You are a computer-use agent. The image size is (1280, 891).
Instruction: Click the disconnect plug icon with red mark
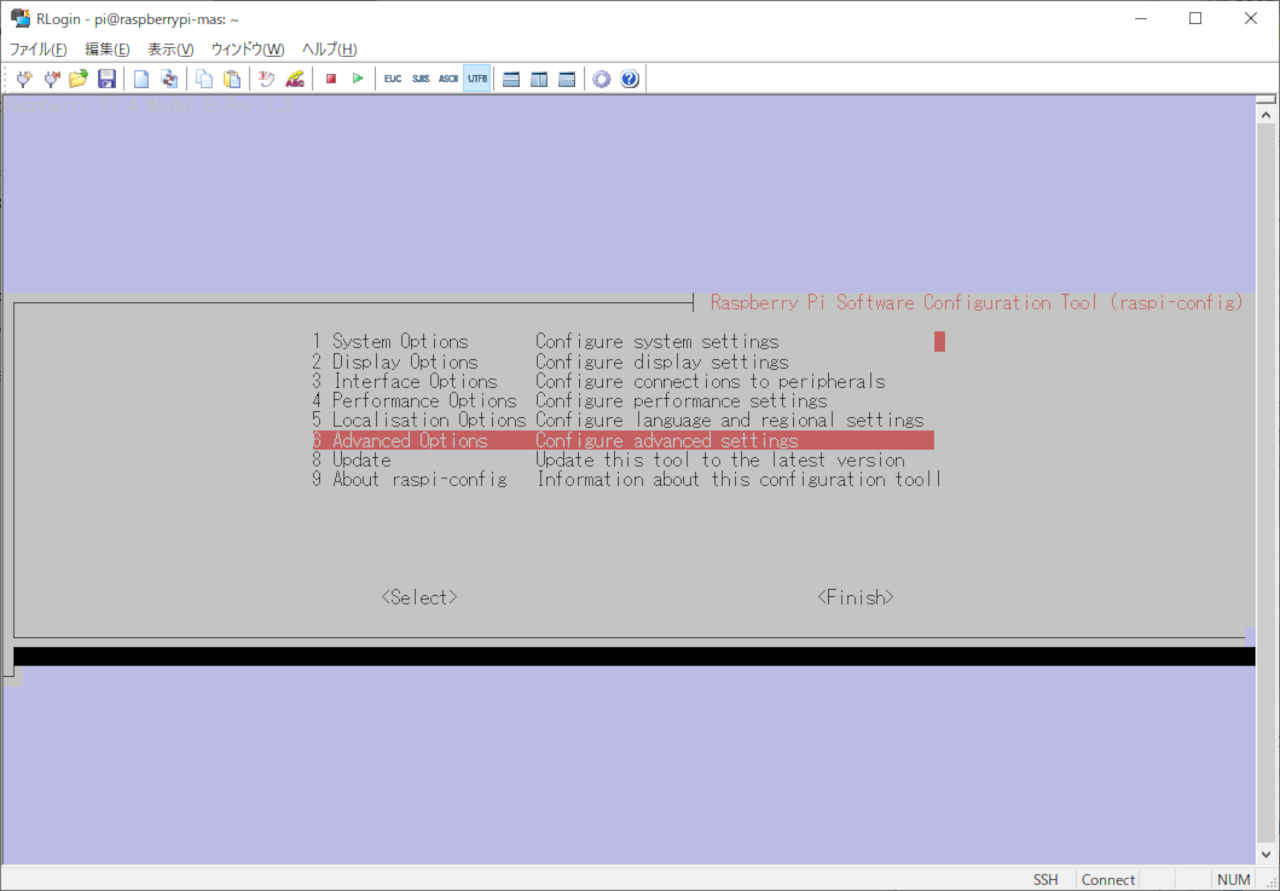(x=51, y=79)
